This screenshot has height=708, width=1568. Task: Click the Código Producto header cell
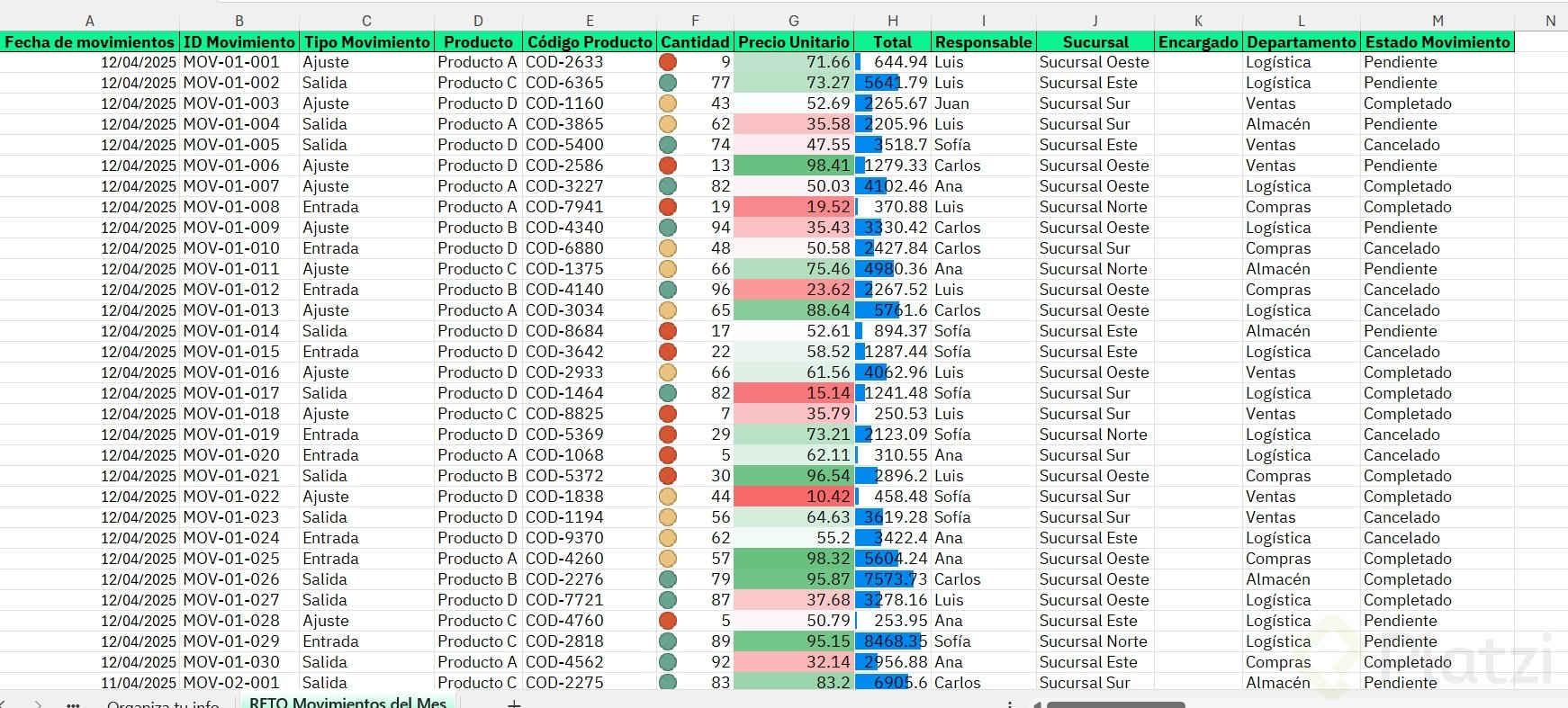coord(590,41)
